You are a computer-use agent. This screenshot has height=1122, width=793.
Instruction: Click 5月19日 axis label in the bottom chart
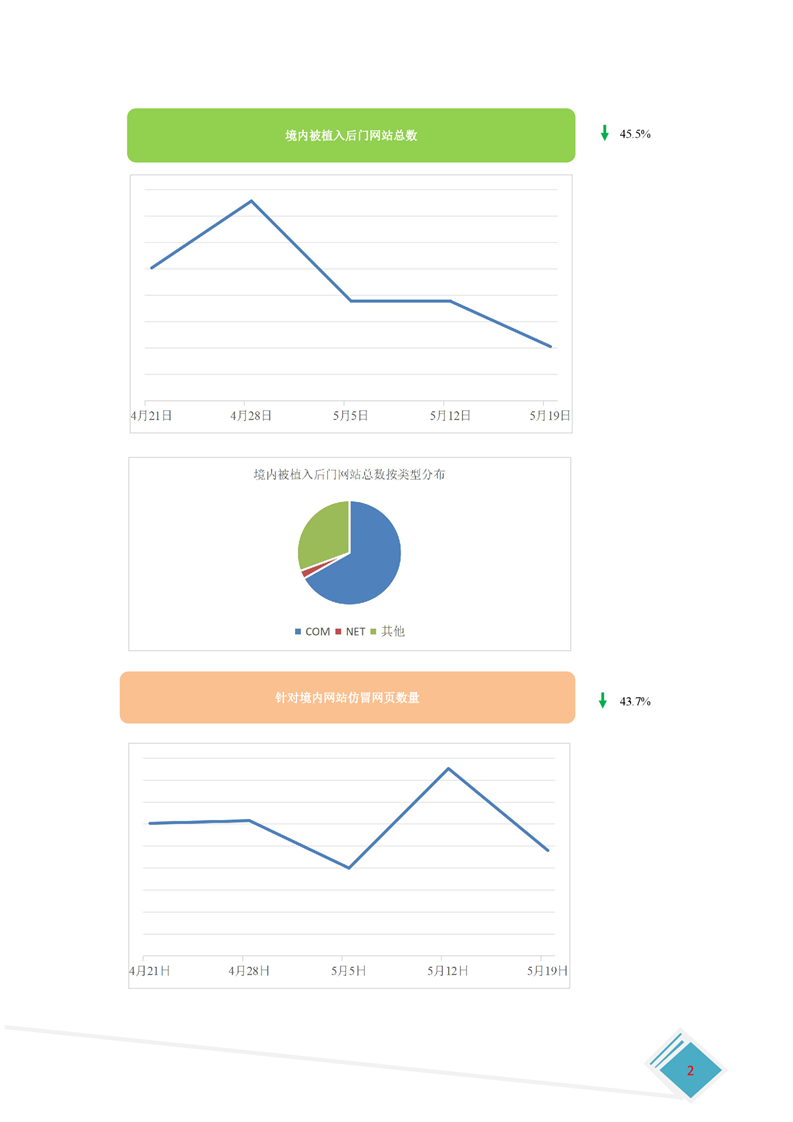(x=548, y=971)
